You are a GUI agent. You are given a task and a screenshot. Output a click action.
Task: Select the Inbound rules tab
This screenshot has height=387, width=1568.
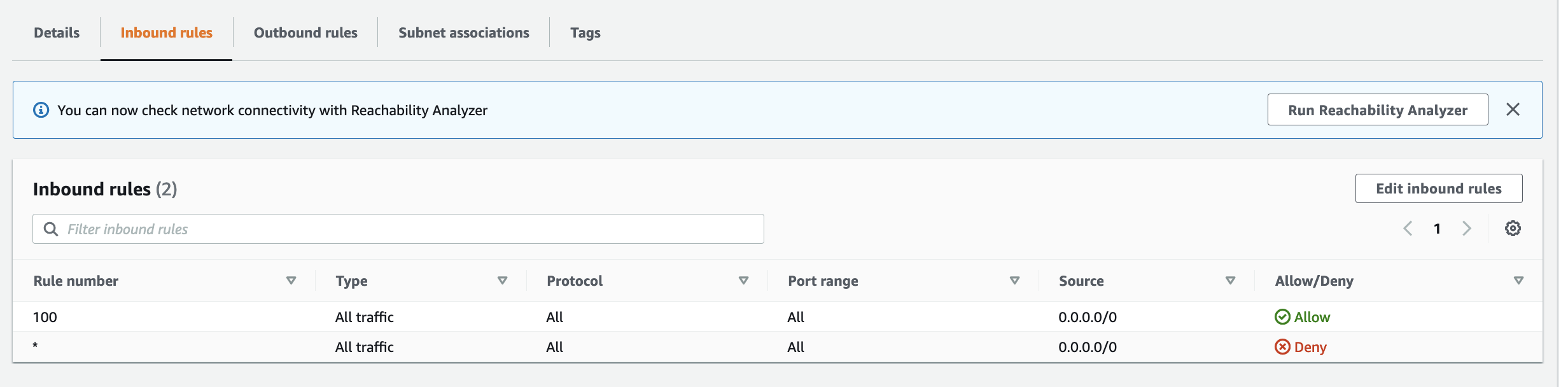click(x=166, y=32)
